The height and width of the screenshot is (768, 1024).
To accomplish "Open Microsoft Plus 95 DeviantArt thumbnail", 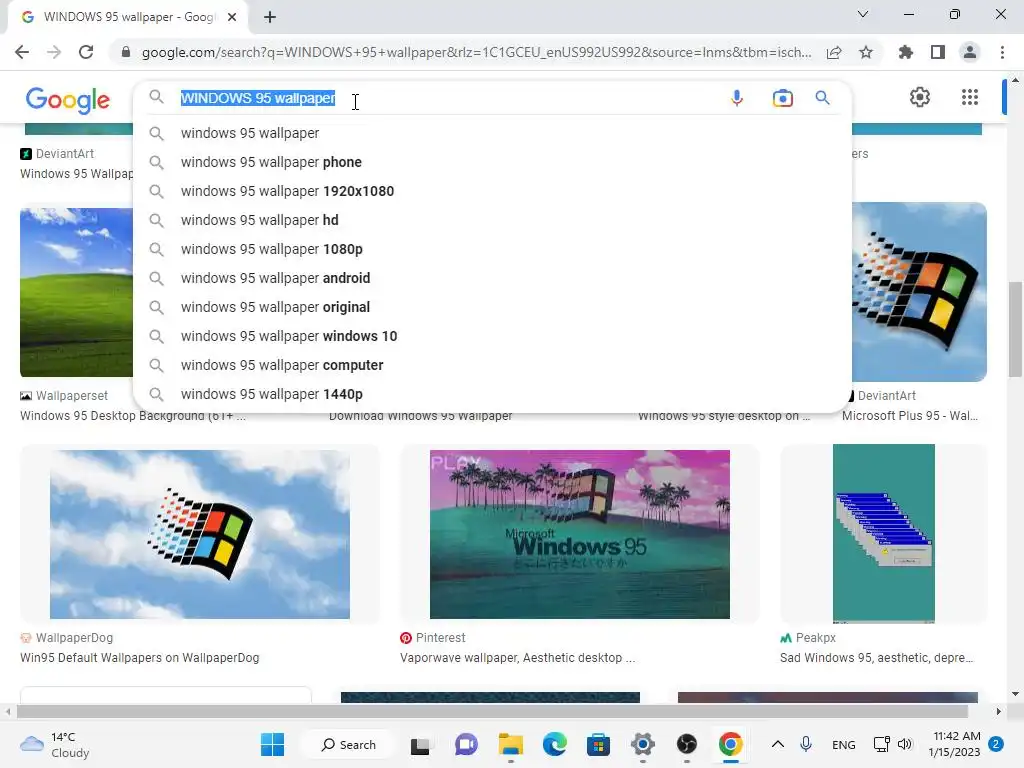I will 920,292.
